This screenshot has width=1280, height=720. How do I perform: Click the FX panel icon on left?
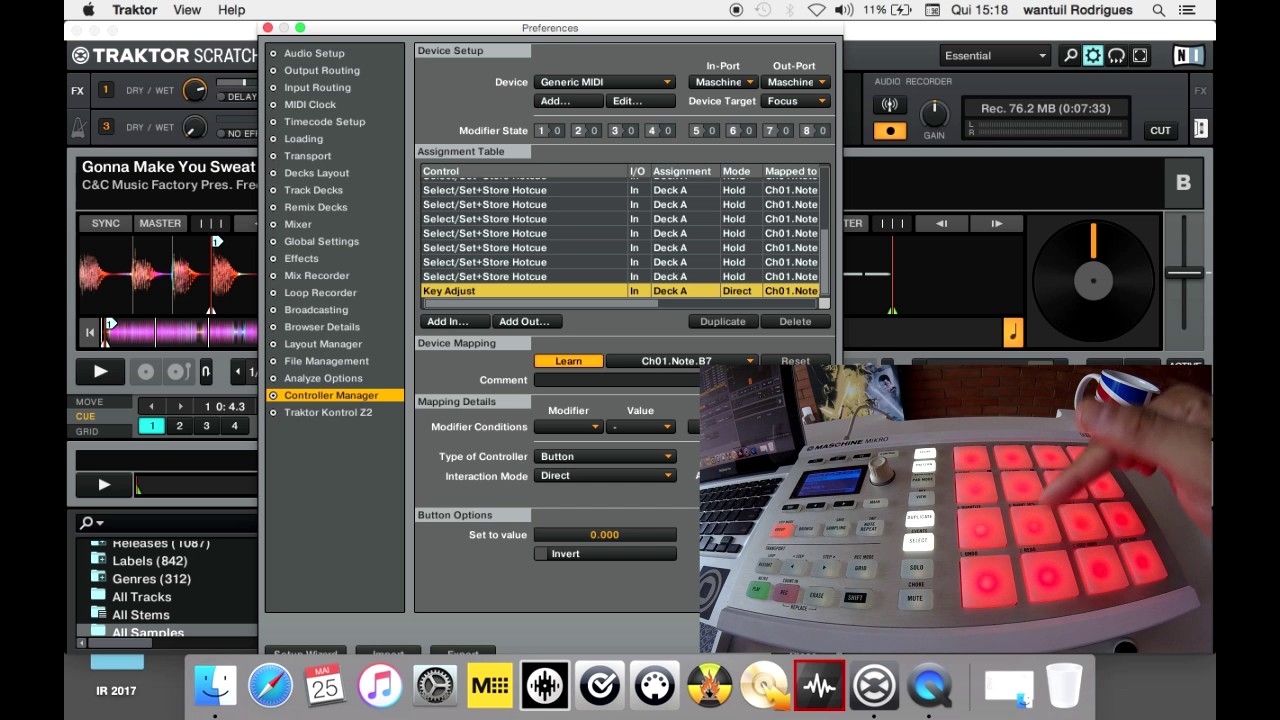tap(77, 91)
